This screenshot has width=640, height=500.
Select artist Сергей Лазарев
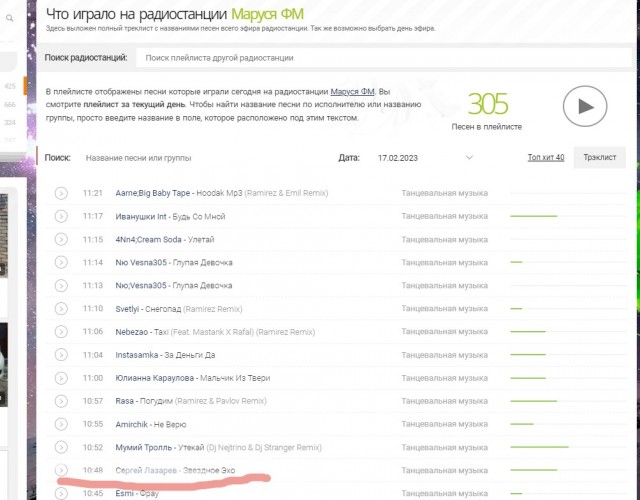(x=146, y=470)
